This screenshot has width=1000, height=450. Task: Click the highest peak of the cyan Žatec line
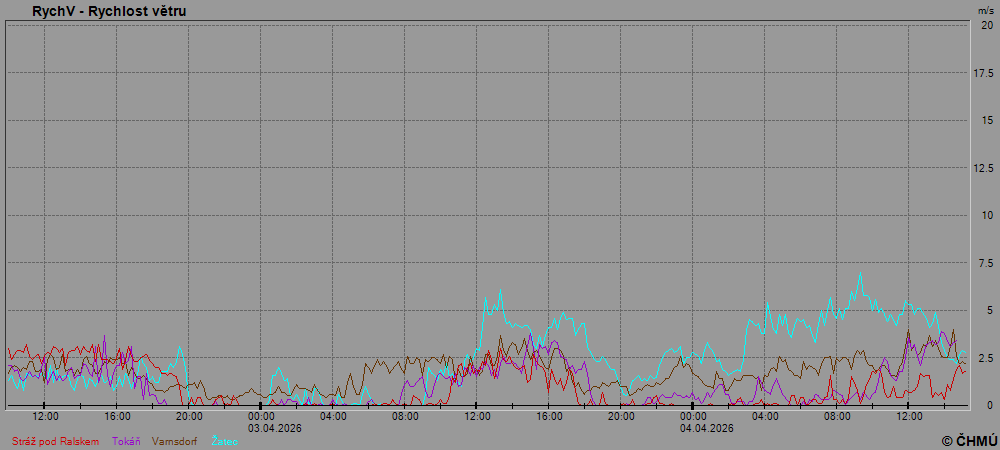(860, 273)
